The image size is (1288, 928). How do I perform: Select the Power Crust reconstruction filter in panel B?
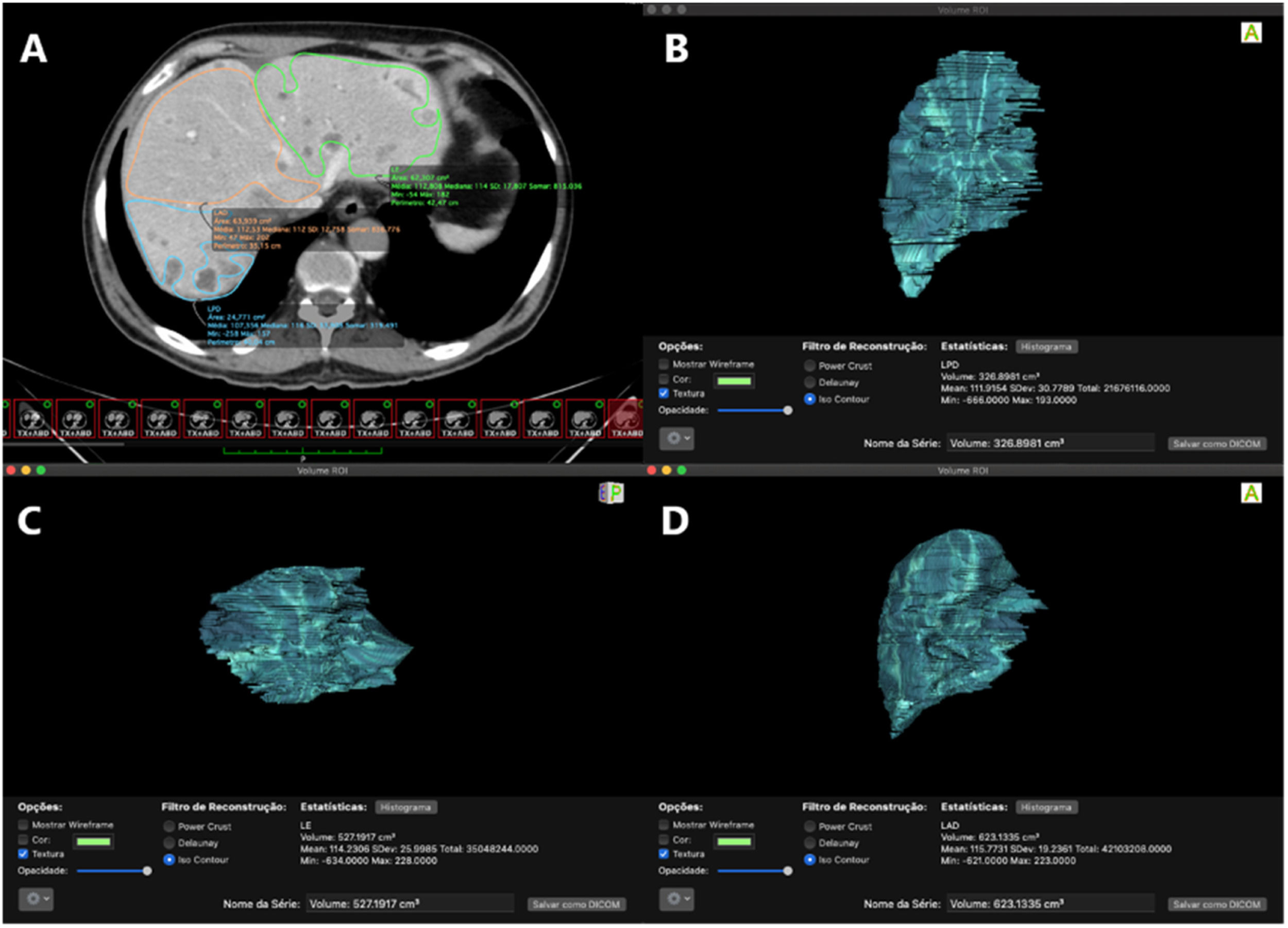[x=809, y=366]
